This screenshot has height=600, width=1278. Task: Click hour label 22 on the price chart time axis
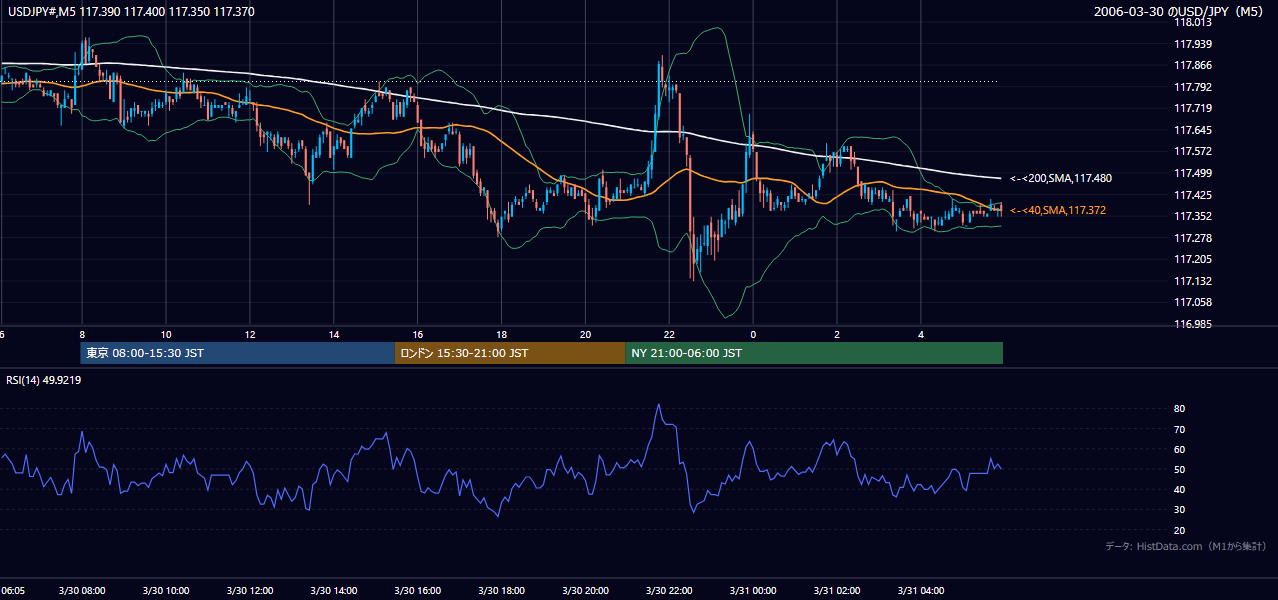669,335
